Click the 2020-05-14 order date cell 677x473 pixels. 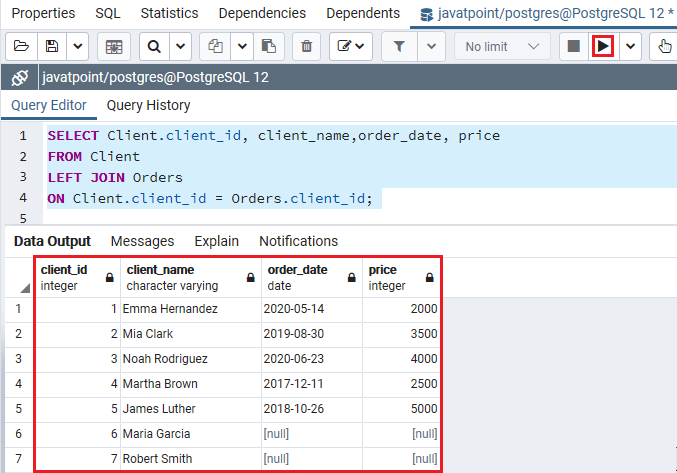click(312, 309)
